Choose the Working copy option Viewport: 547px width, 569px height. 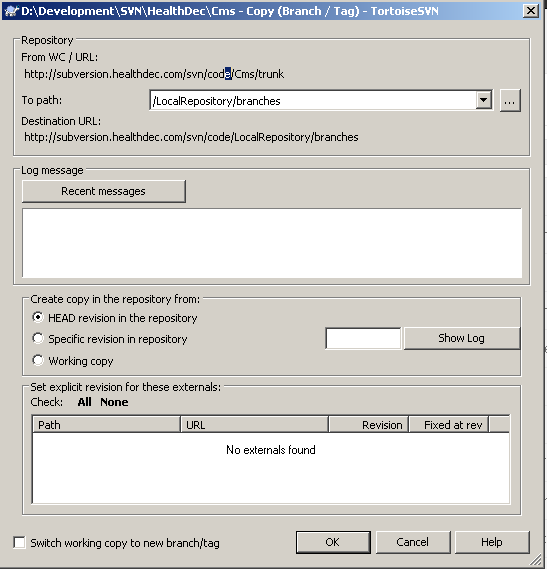[x=73, y=361]
